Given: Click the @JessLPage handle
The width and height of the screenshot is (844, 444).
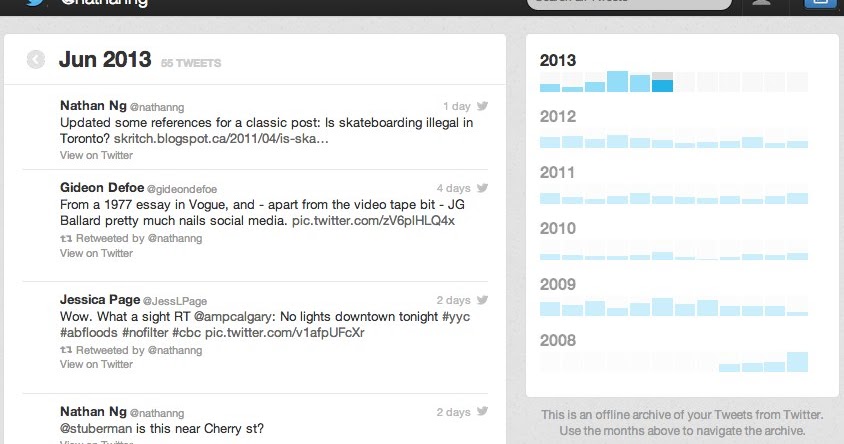Looking at the screenshot, I should pos(175,301).
